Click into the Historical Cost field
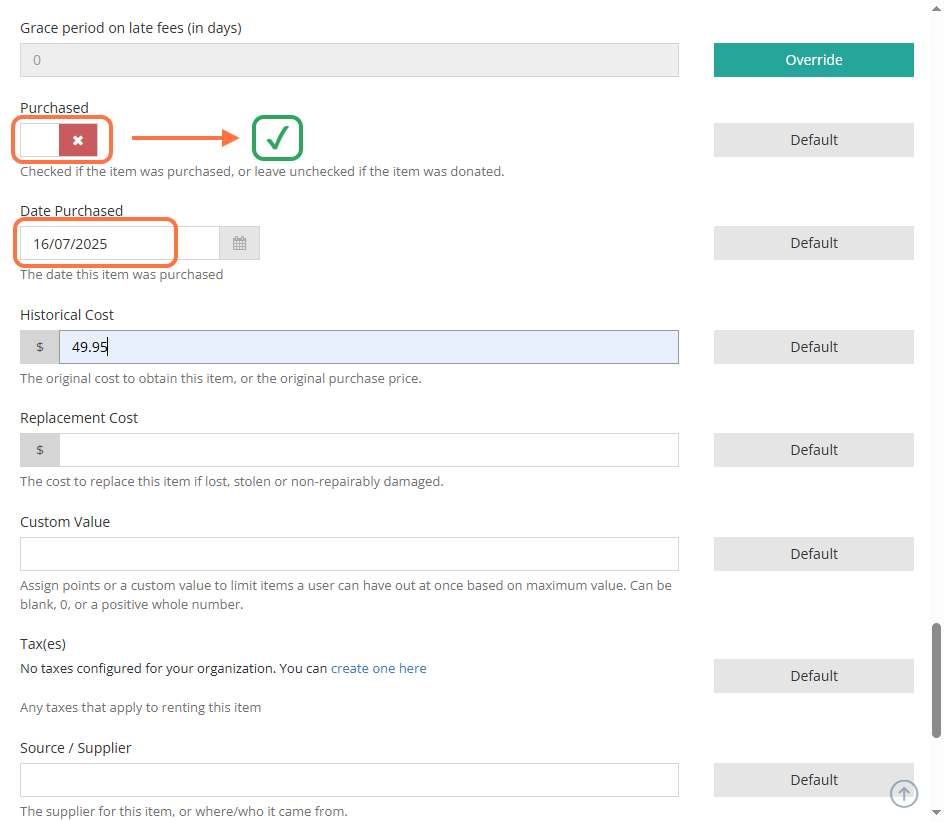The image size is (944, 822). tap(368, 347)
